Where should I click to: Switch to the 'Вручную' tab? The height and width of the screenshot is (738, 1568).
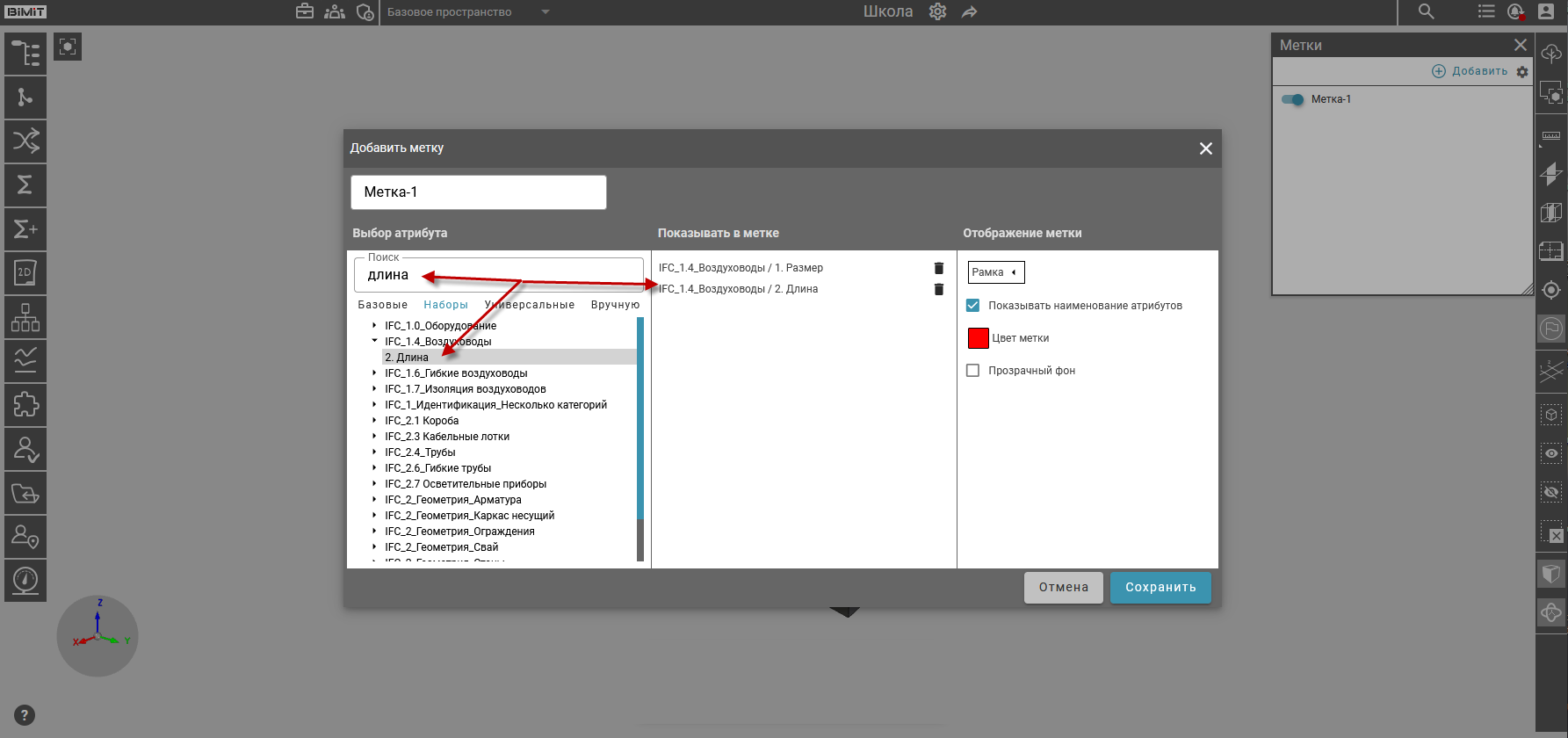tap(615, 305)
